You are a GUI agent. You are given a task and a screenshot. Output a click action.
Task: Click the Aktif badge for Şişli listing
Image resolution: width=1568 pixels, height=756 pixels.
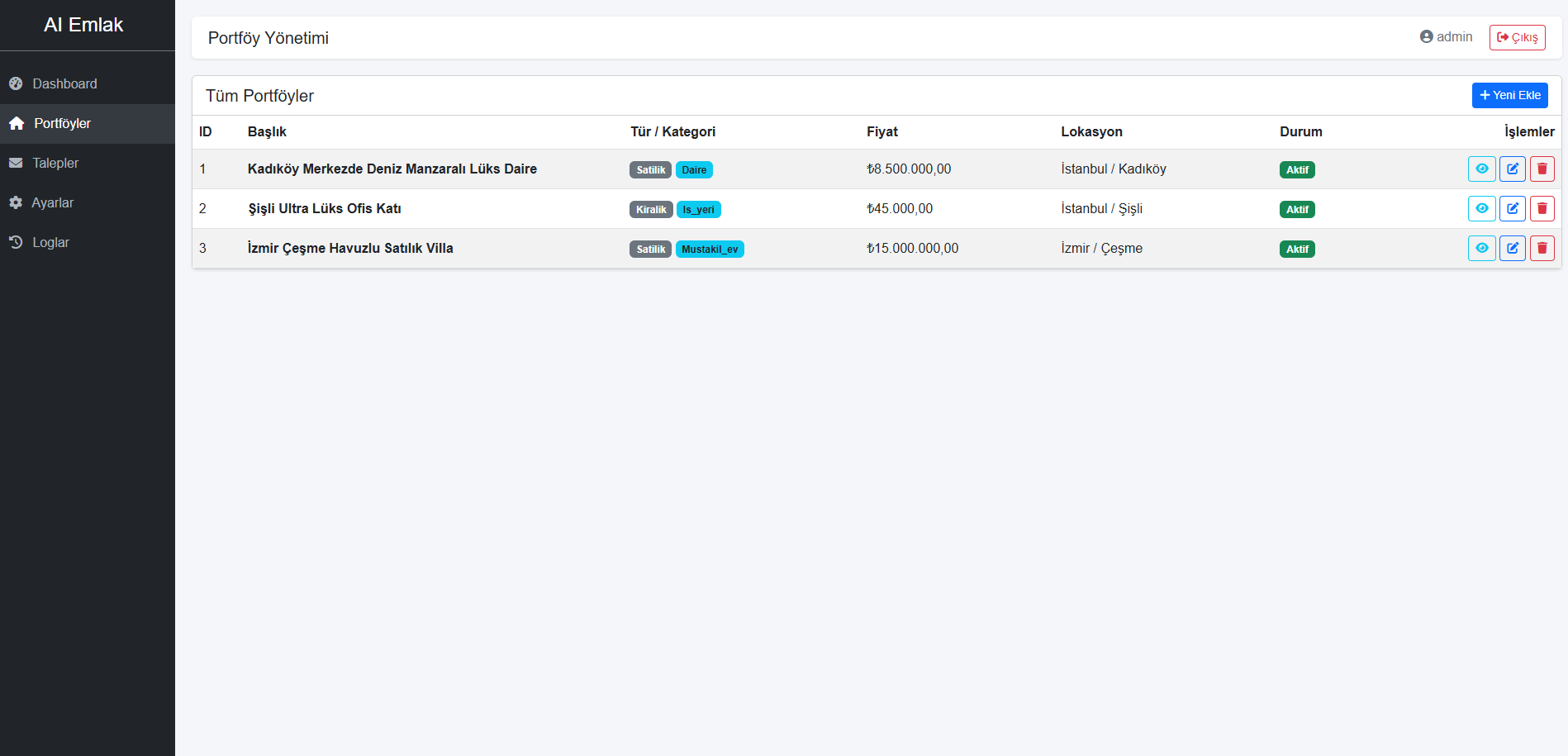1297,210
